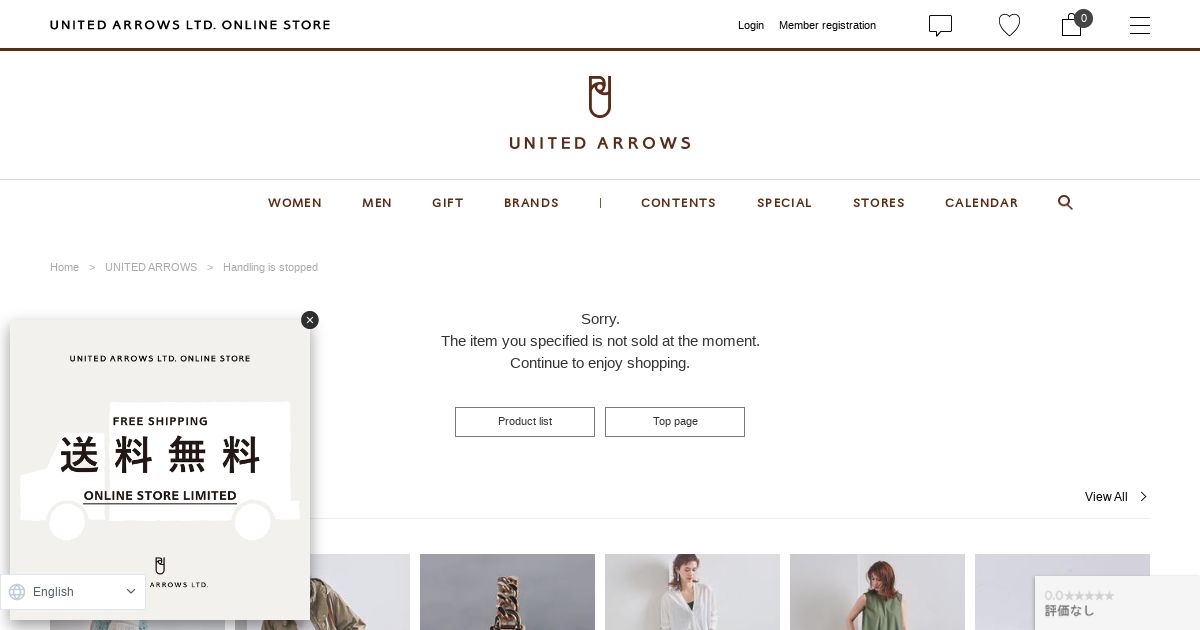
Task: Close the free shipping popup
Action: click(310, 320)
